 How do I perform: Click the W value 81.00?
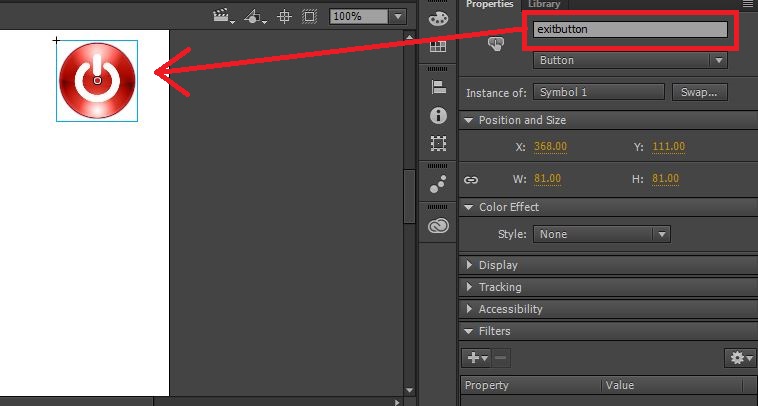(547, 179)
